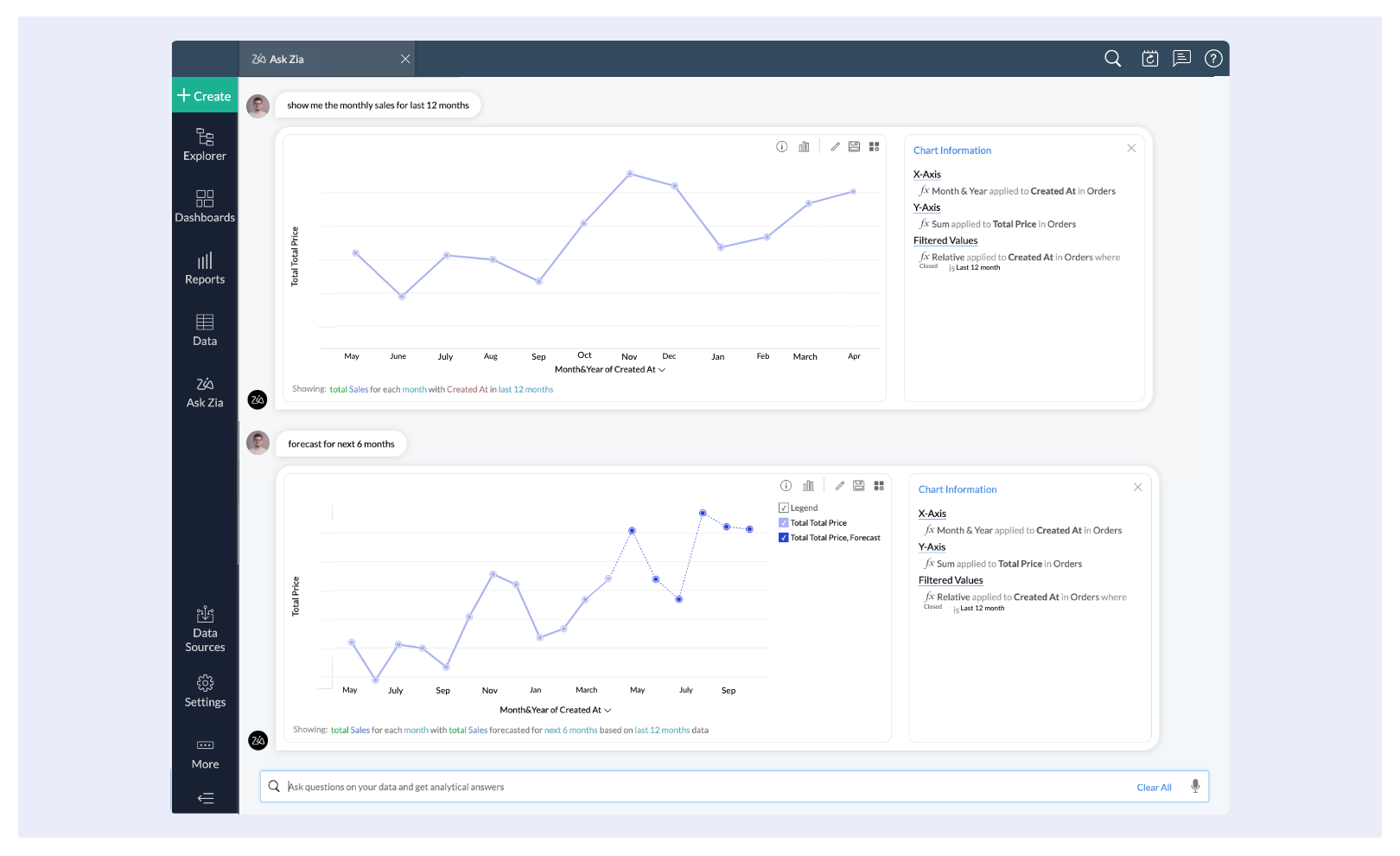Screen dimensions: 1400x856
Task: Activate the microphone voice input
Action: [x=1195, y=786]
